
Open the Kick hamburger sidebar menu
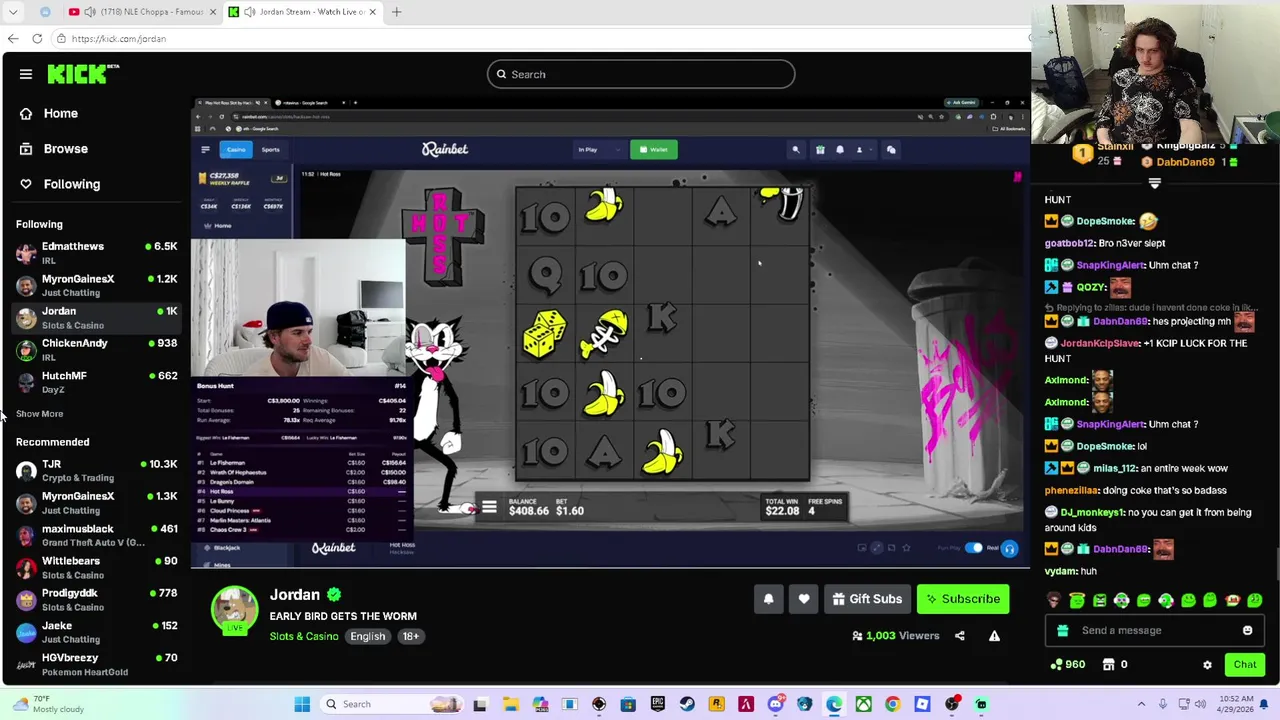[26, 74]
